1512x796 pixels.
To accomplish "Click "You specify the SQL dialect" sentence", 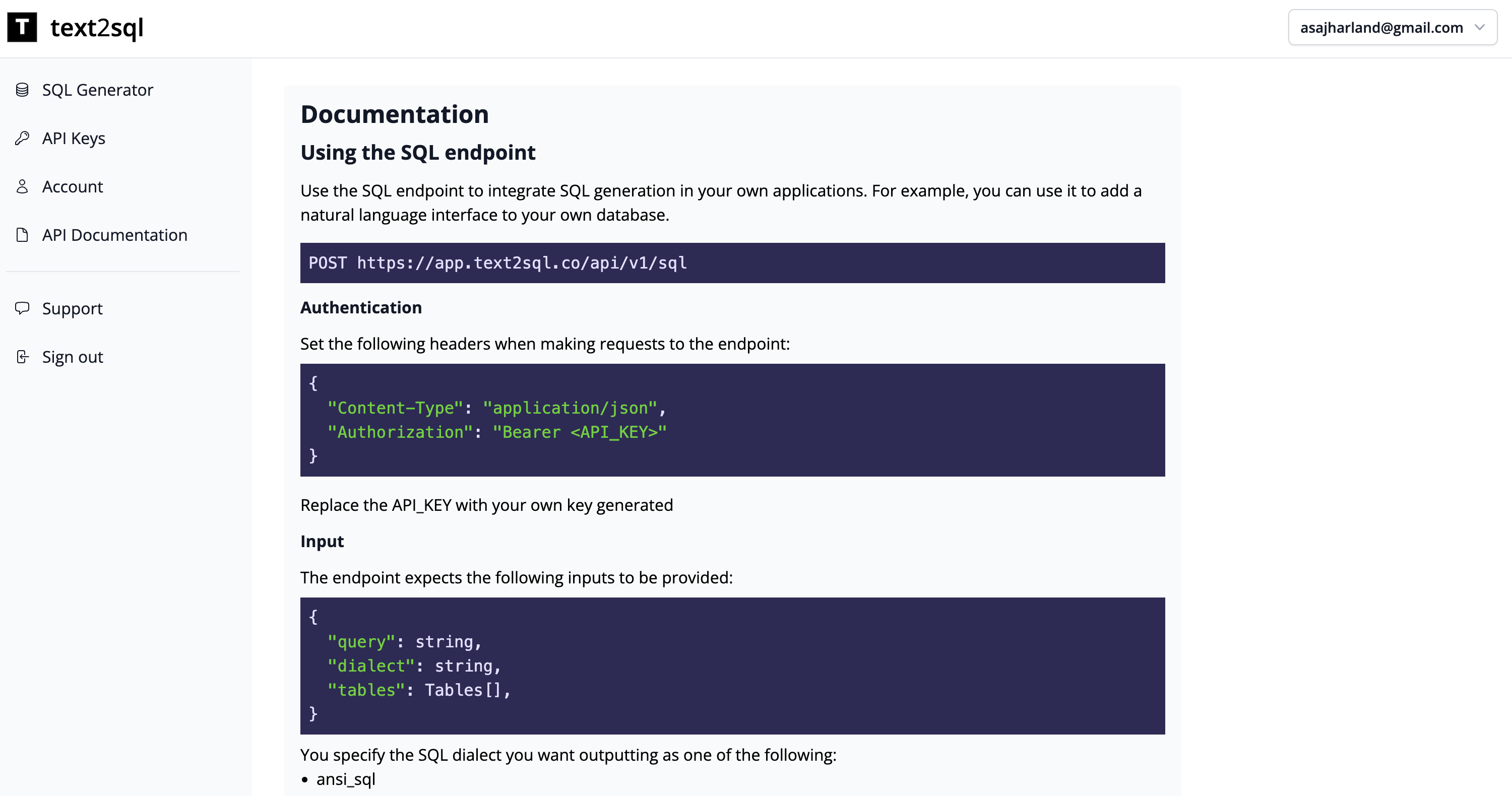I will click(x=568, y=755).
